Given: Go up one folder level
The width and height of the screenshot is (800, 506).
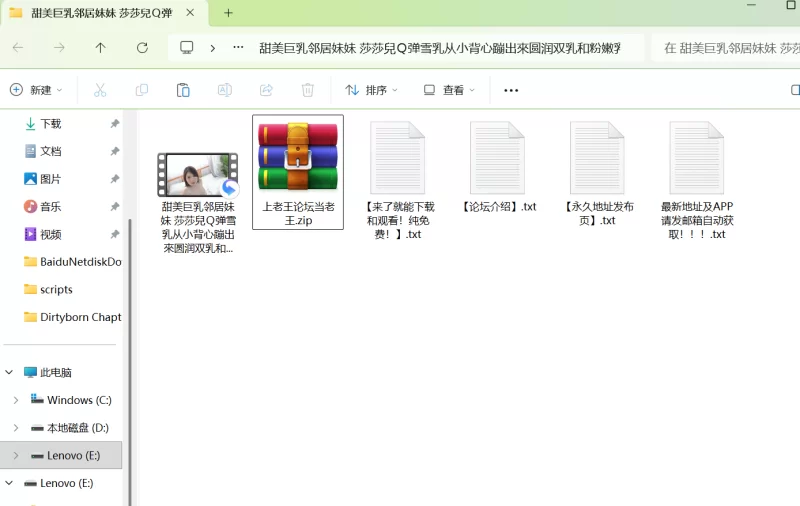Looking at the screenshot, I should [100, 47].
